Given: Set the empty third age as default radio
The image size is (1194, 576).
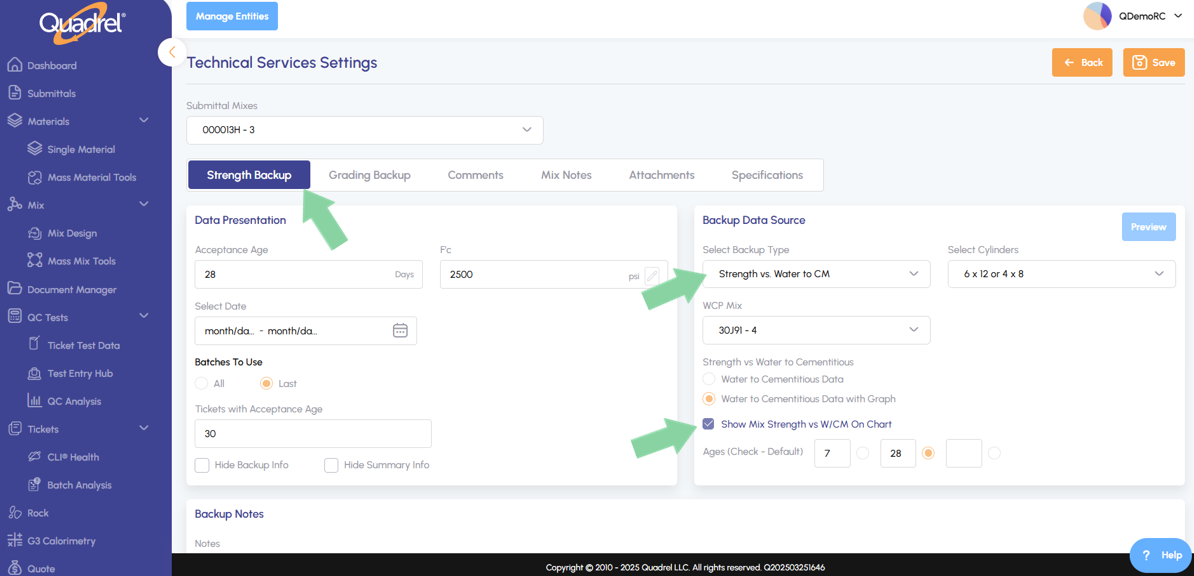Looking at the screenshot, I should pyautogui.click(x=994, y=453).
